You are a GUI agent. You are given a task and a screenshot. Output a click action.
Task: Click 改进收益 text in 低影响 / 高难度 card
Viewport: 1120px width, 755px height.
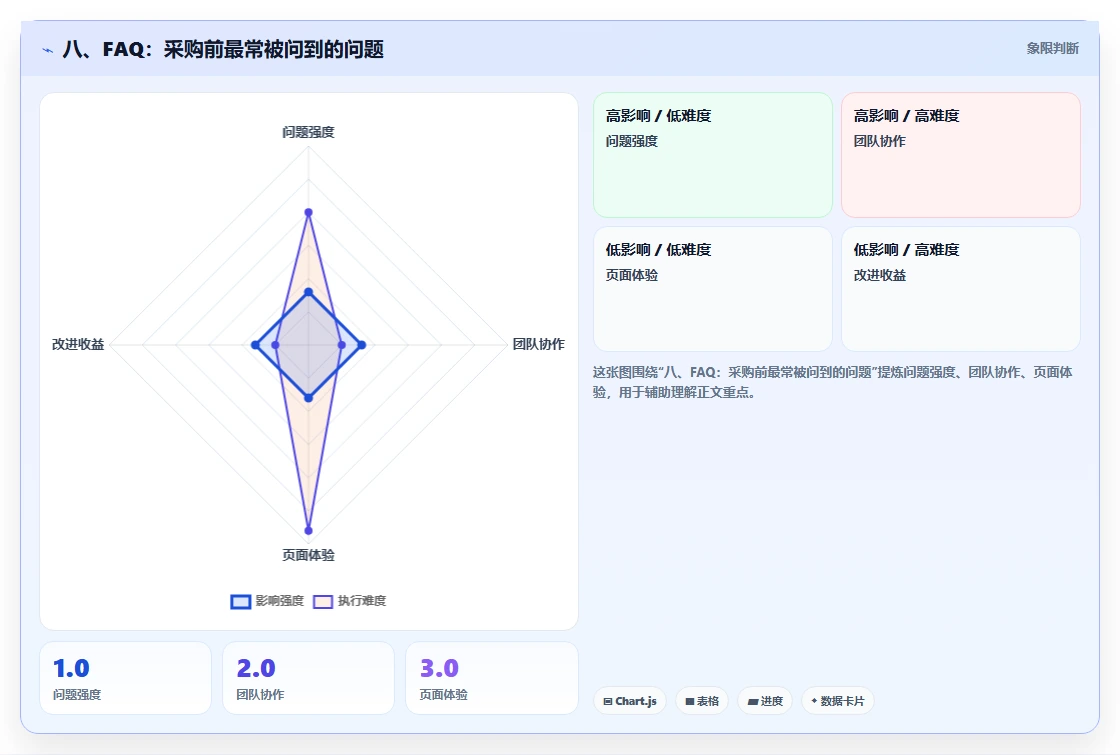pyautogui.click(x=879, y=275)
